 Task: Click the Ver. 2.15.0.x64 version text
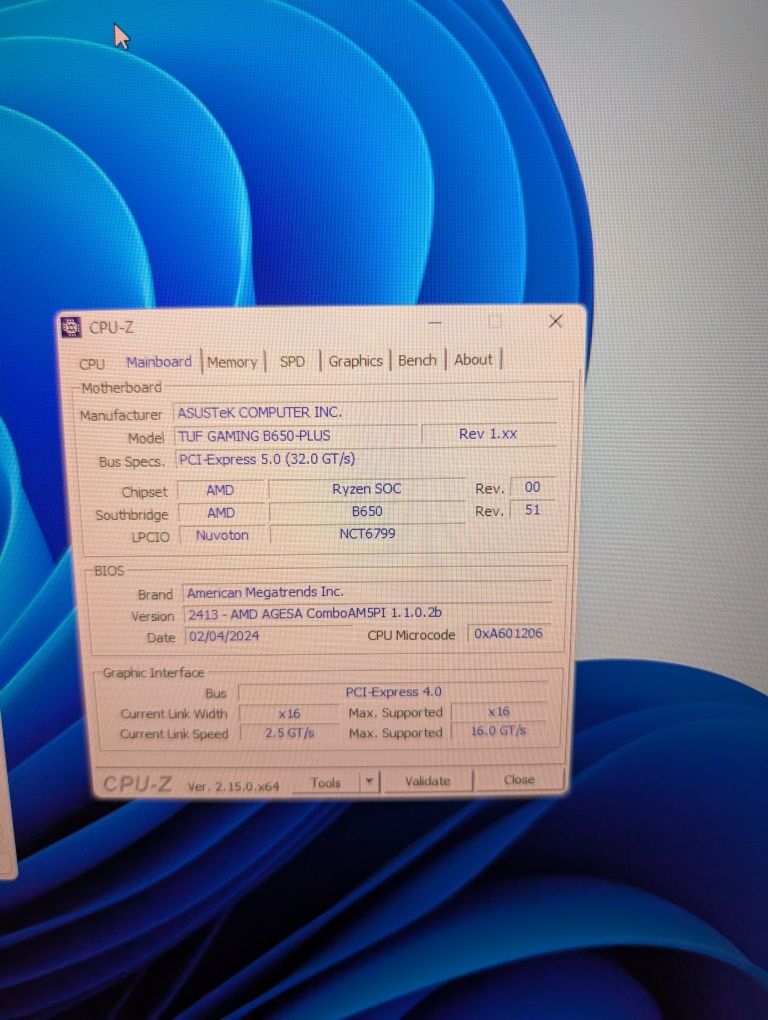(x=233, y=786)
